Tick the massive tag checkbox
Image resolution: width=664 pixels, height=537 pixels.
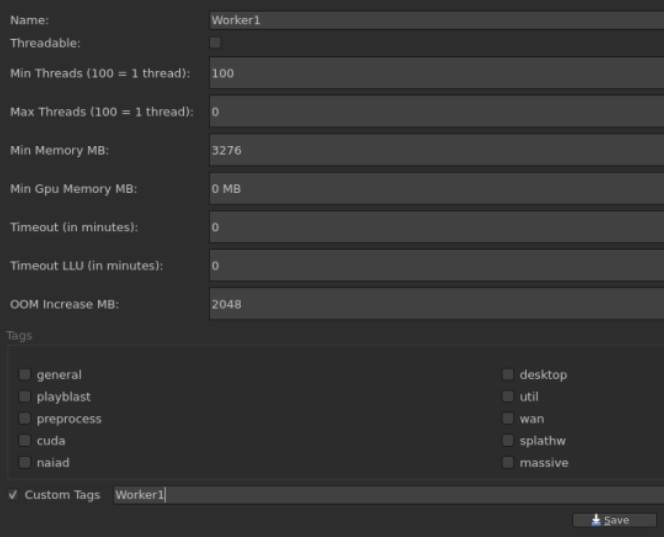click(x=508, y=463)
